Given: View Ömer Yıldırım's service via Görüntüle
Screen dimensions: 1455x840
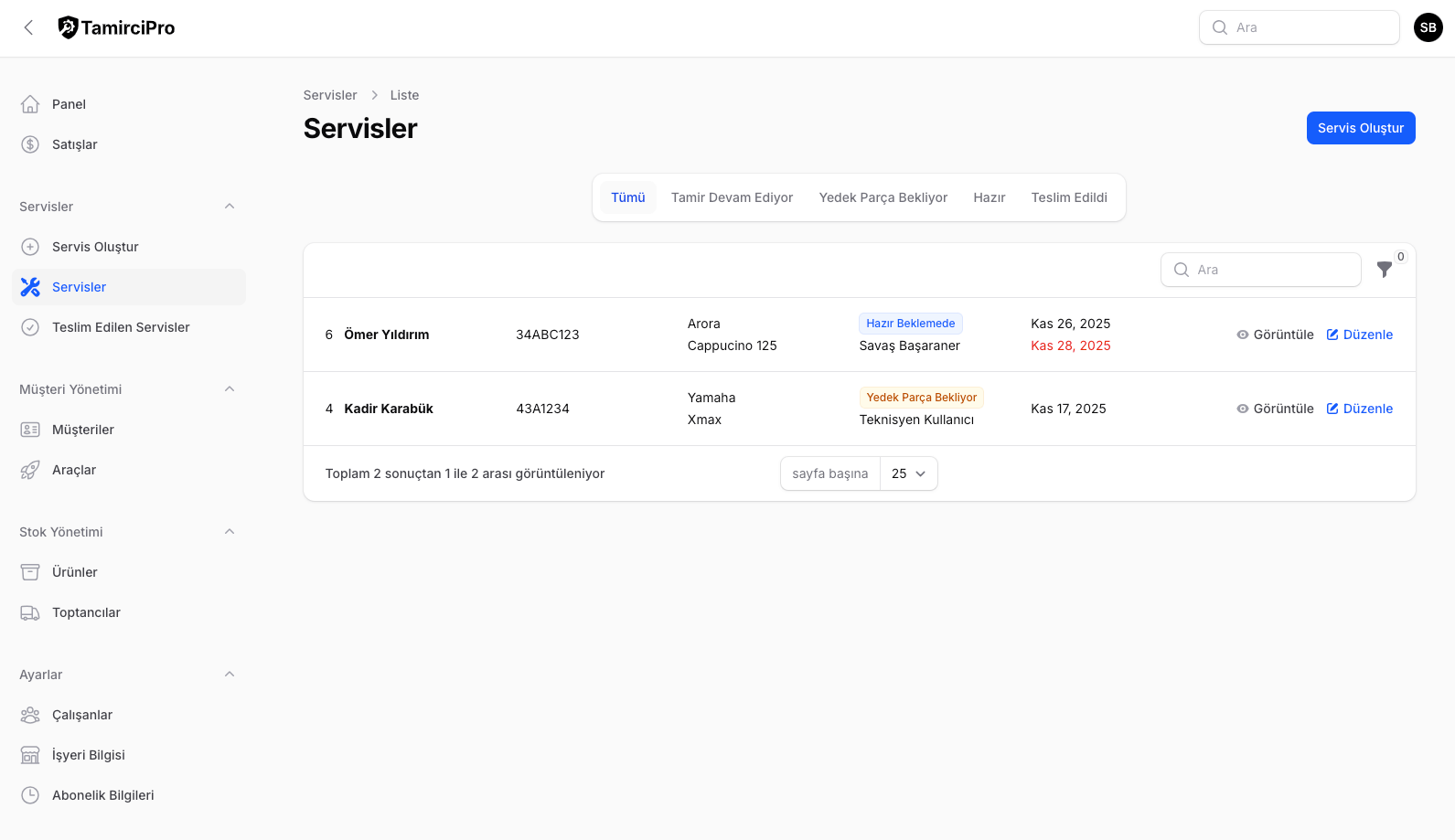Looking at the screenshot, I should [1275, 335].
